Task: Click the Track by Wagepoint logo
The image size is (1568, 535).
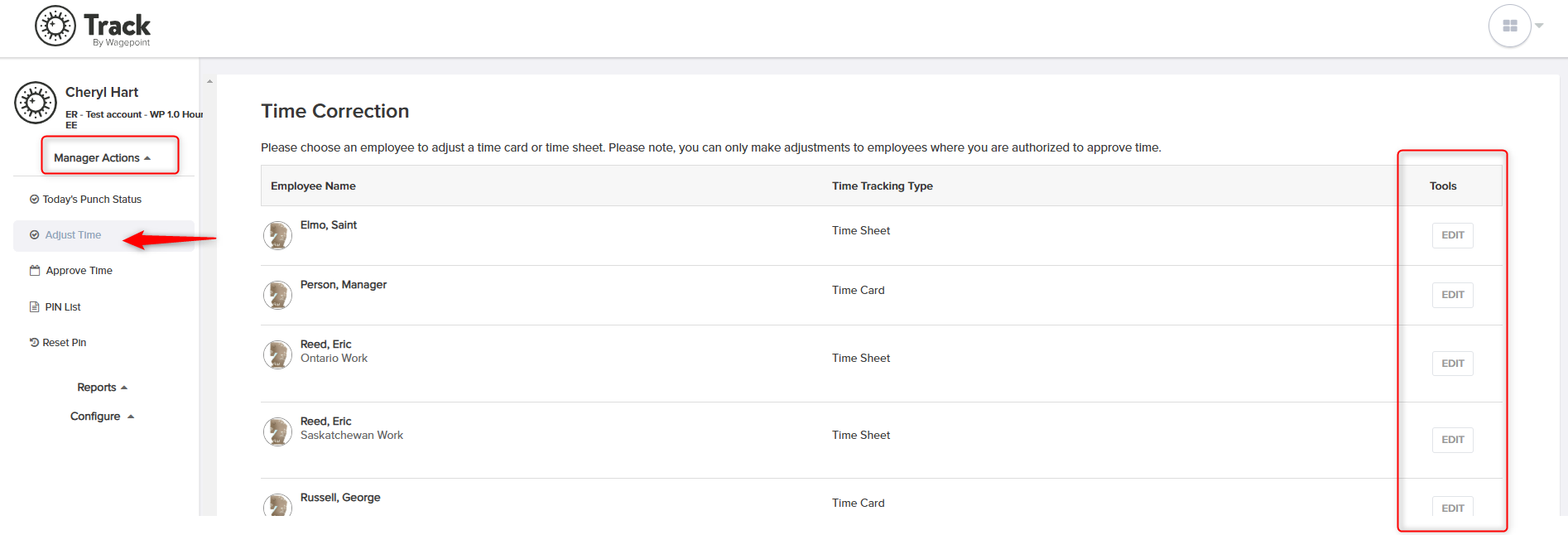Action: pyautogui.click(x=93, y=27)
